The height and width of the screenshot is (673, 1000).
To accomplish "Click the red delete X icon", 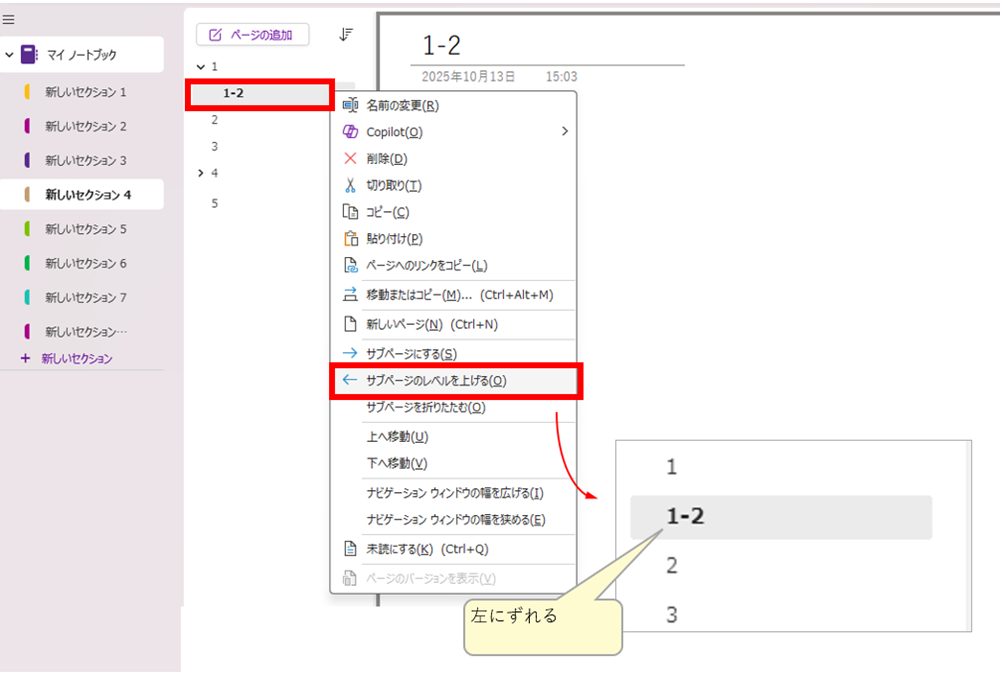I will 350,158.
